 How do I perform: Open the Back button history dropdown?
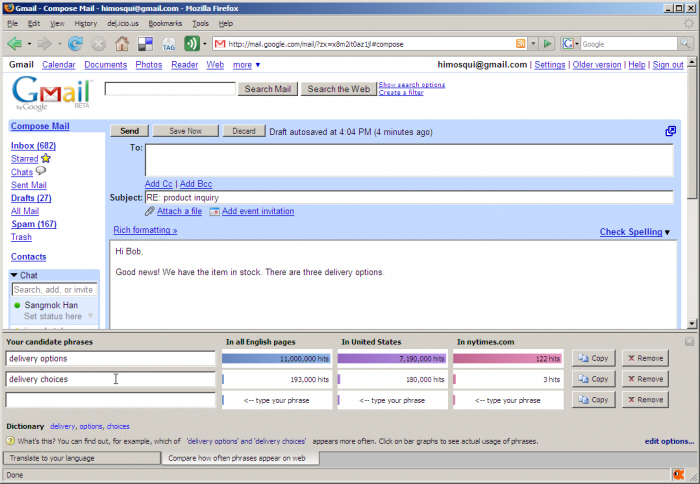29,44
